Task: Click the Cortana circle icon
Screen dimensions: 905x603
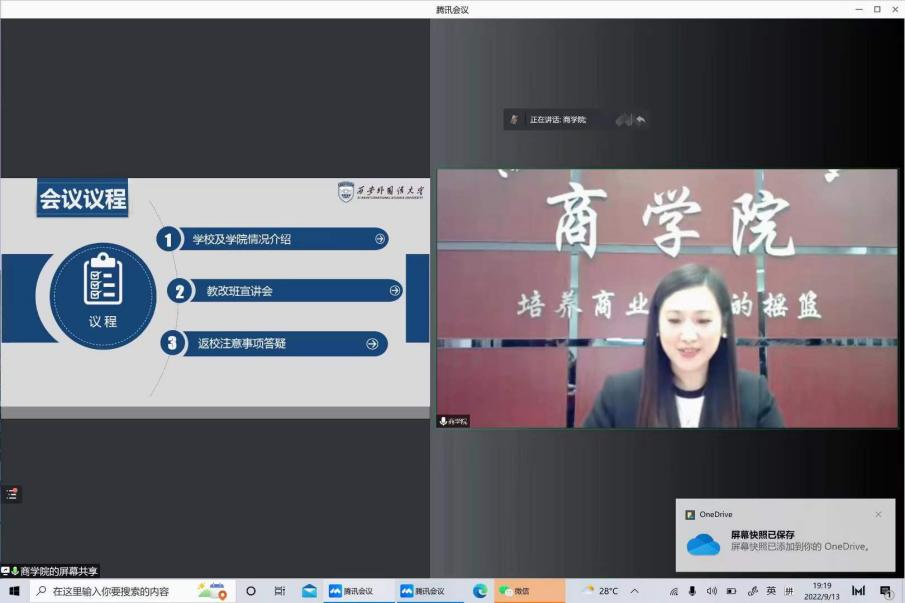Action: pyautogui.click(x=251, y=591)
